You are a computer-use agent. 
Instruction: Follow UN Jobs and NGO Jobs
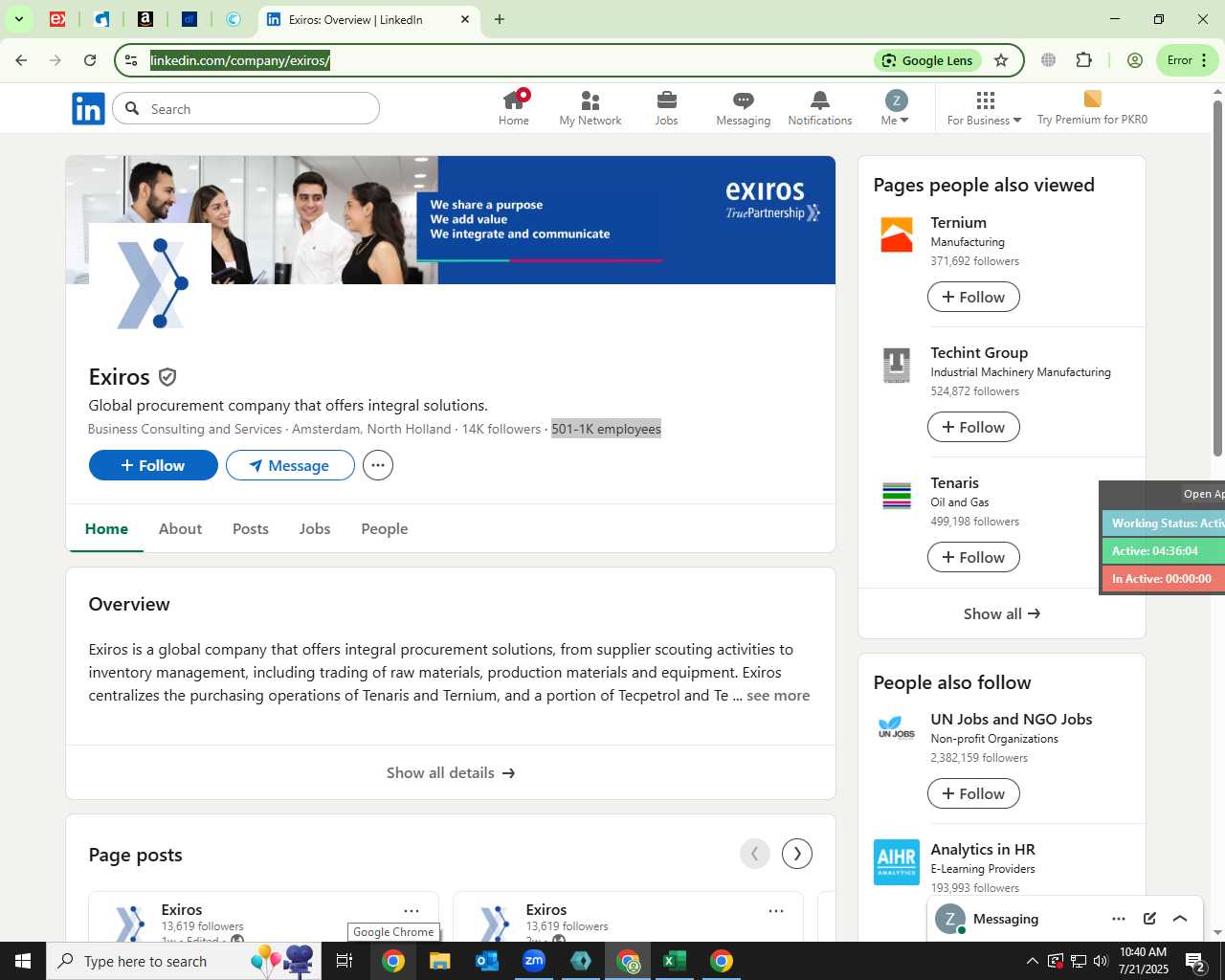coord(973,793)
